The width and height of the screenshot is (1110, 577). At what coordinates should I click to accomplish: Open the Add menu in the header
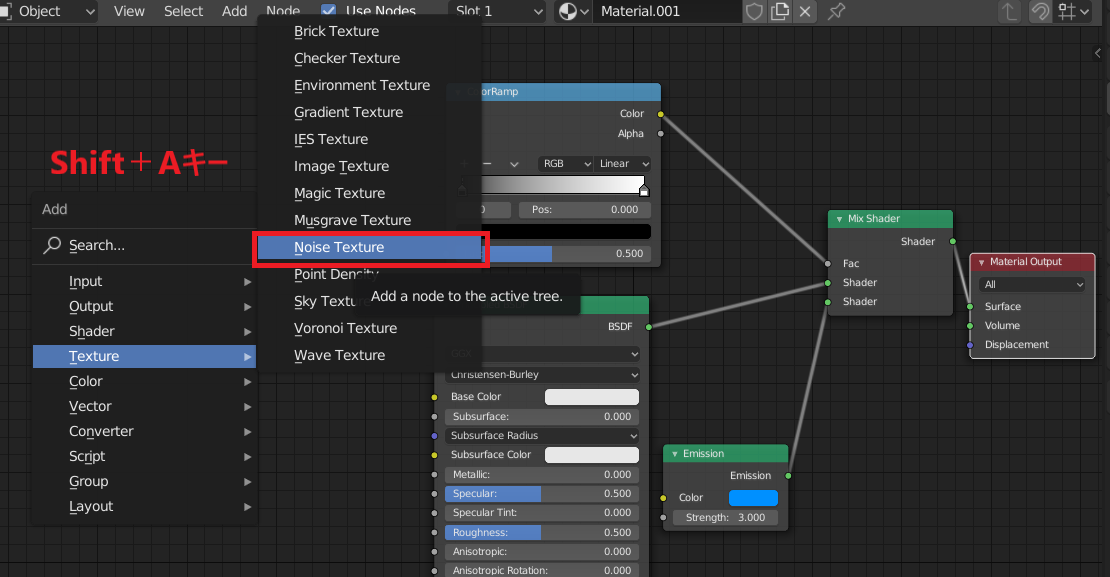234,11
